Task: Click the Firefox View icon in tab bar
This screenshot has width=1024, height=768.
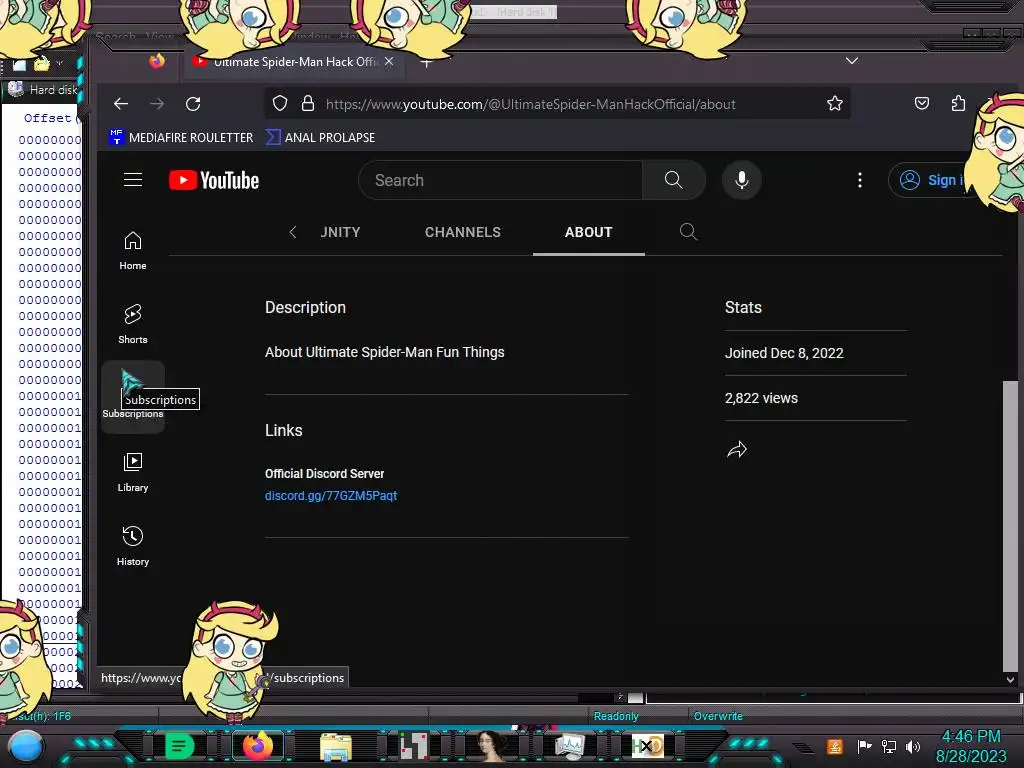Action: click(157, 61)
